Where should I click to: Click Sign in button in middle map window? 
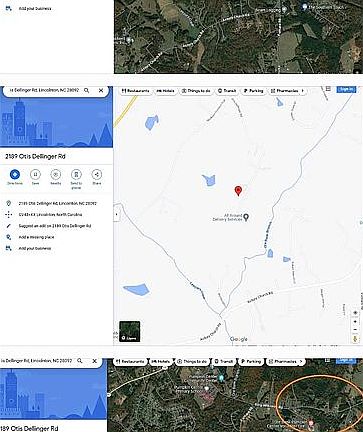point(346,89)
